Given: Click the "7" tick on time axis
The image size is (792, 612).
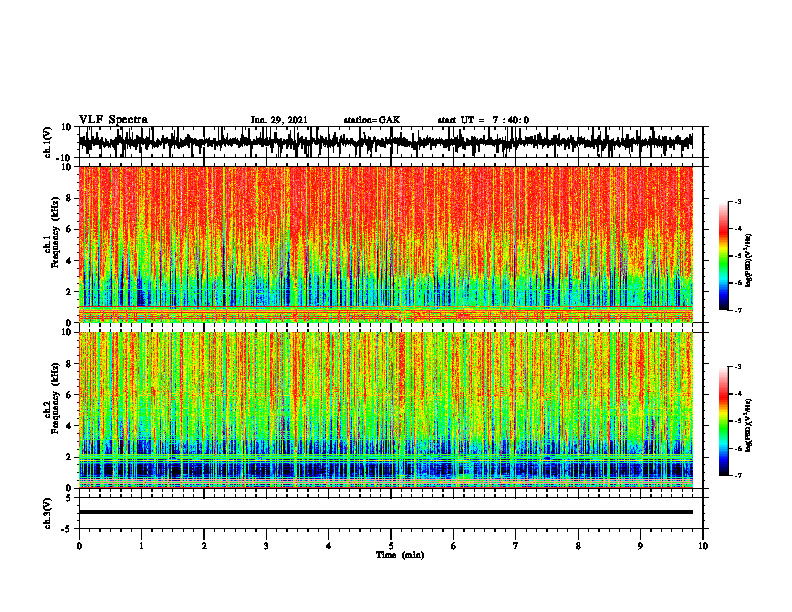Looking at the screenshot, I should click(x=516, y=546).
